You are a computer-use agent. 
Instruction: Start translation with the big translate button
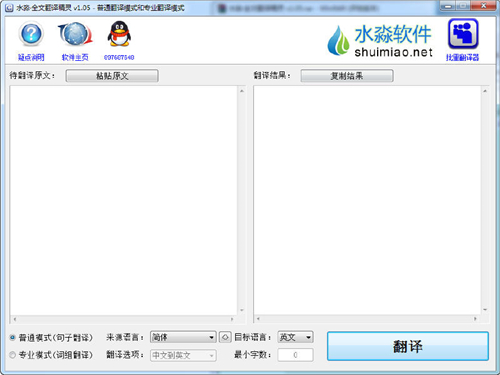(x=408, y=346)
